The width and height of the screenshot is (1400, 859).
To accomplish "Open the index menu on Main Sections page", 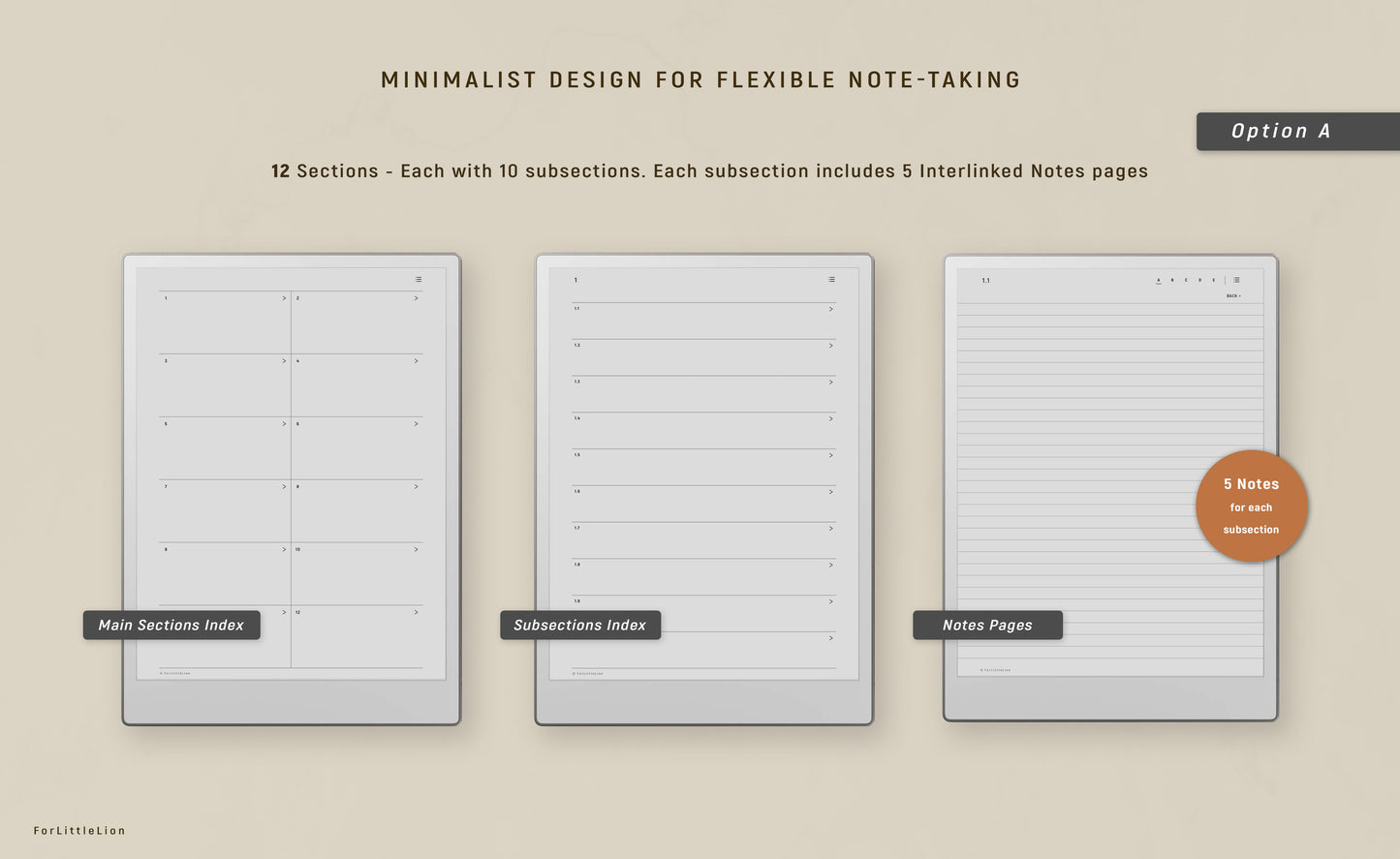I will click(x=418, y=279).
